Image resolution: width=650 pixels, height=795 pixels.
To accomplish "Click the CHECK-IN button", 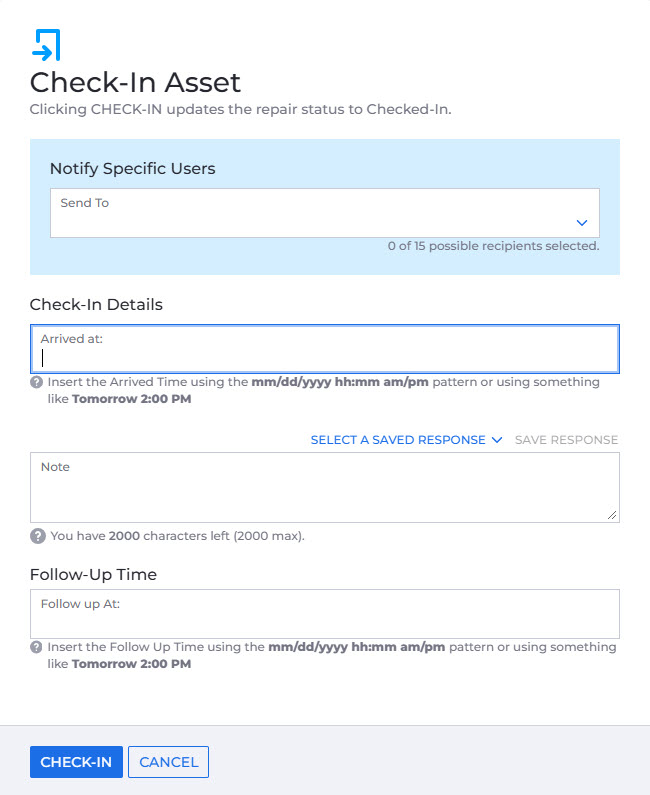I will click(x=76, y=762).
